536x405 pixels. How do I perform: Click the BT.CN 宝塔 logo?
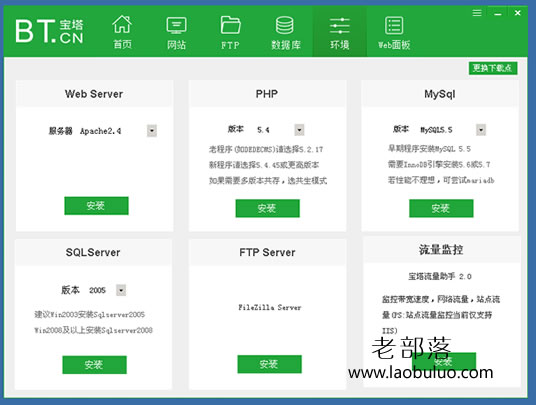coord(49,31)
